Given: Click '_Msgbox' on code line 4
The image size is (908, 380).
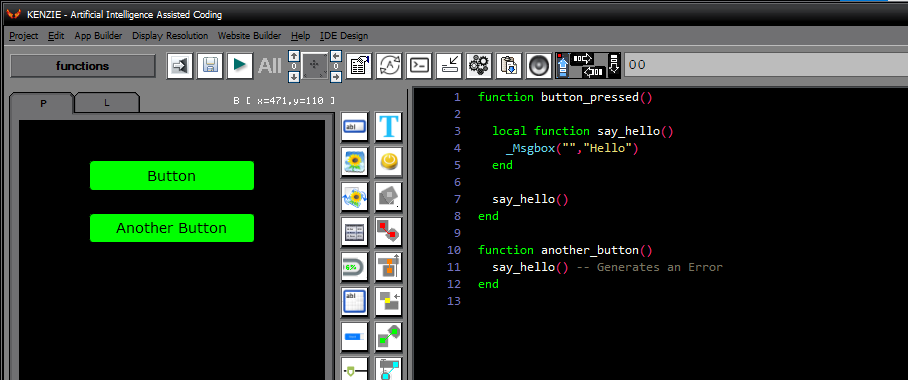Looking at the screenshot, I should click(x=530, y=148).
